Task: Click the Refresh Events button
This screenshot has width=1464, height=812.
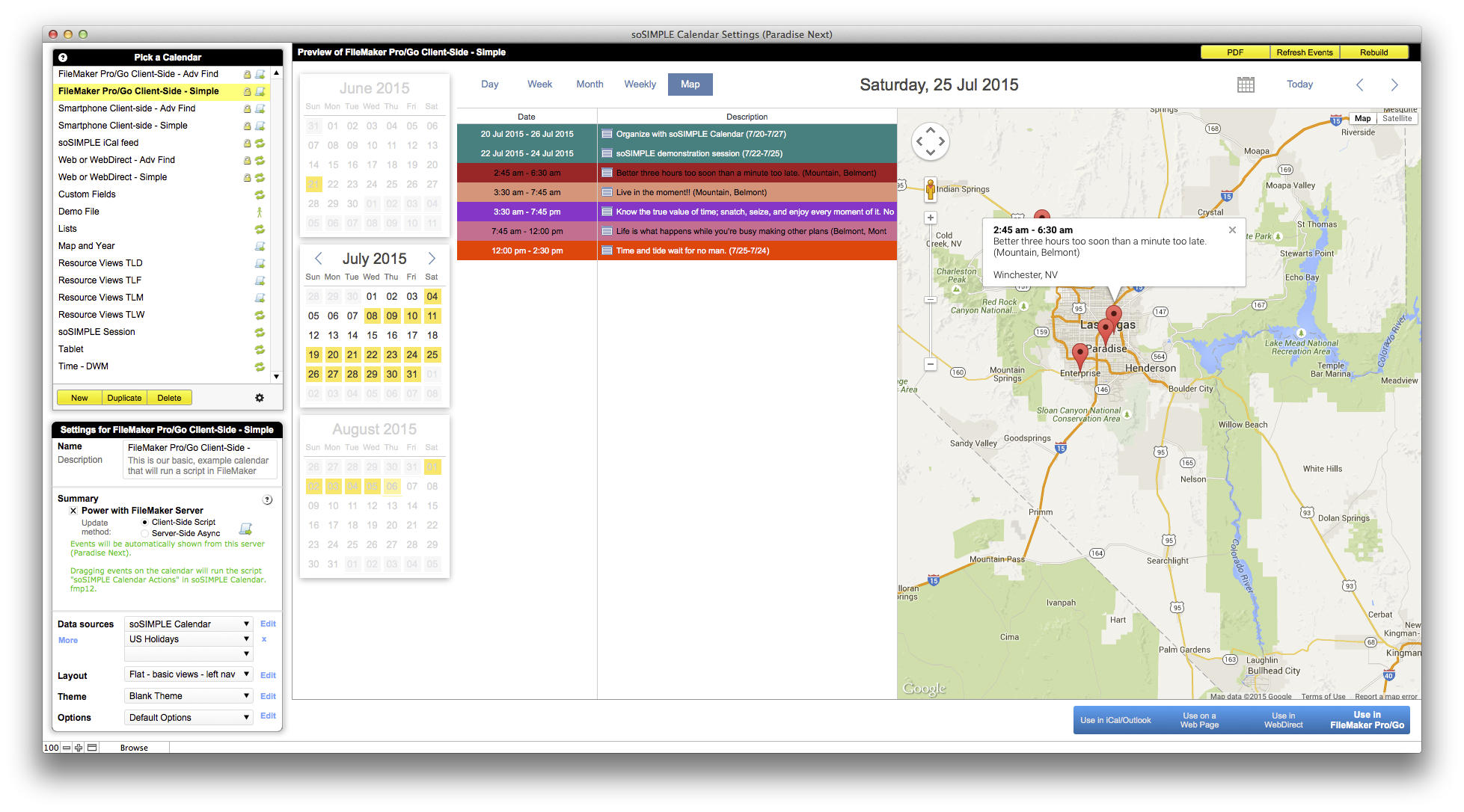Action: click(x=1304, y=52)
